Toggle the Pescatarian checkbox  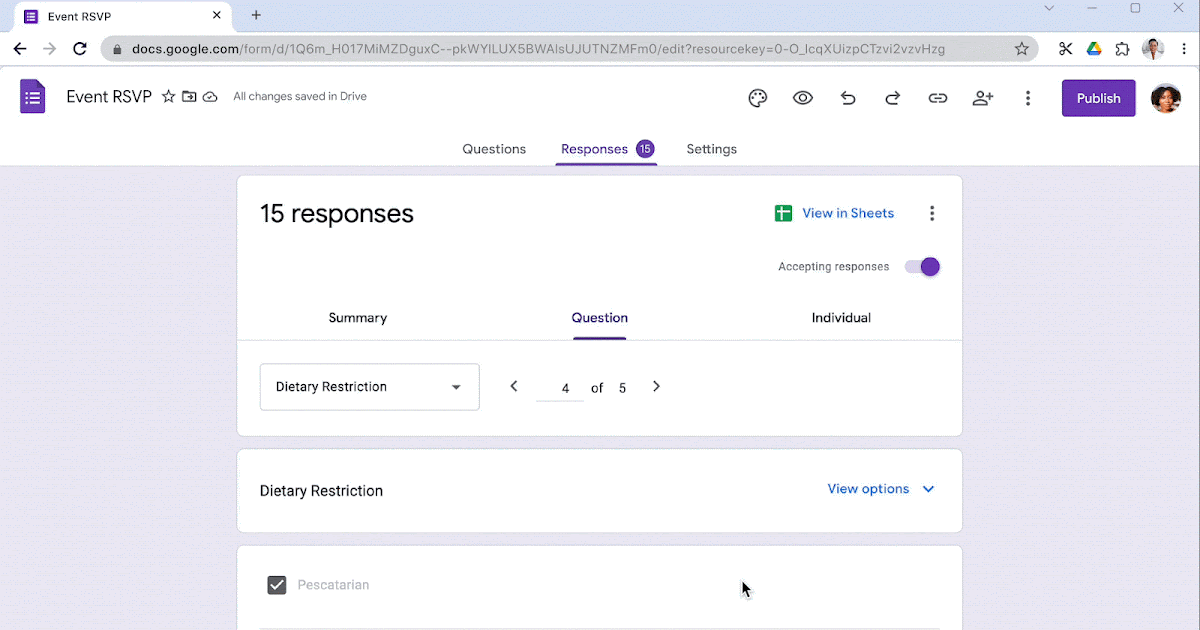click(277, 585)
